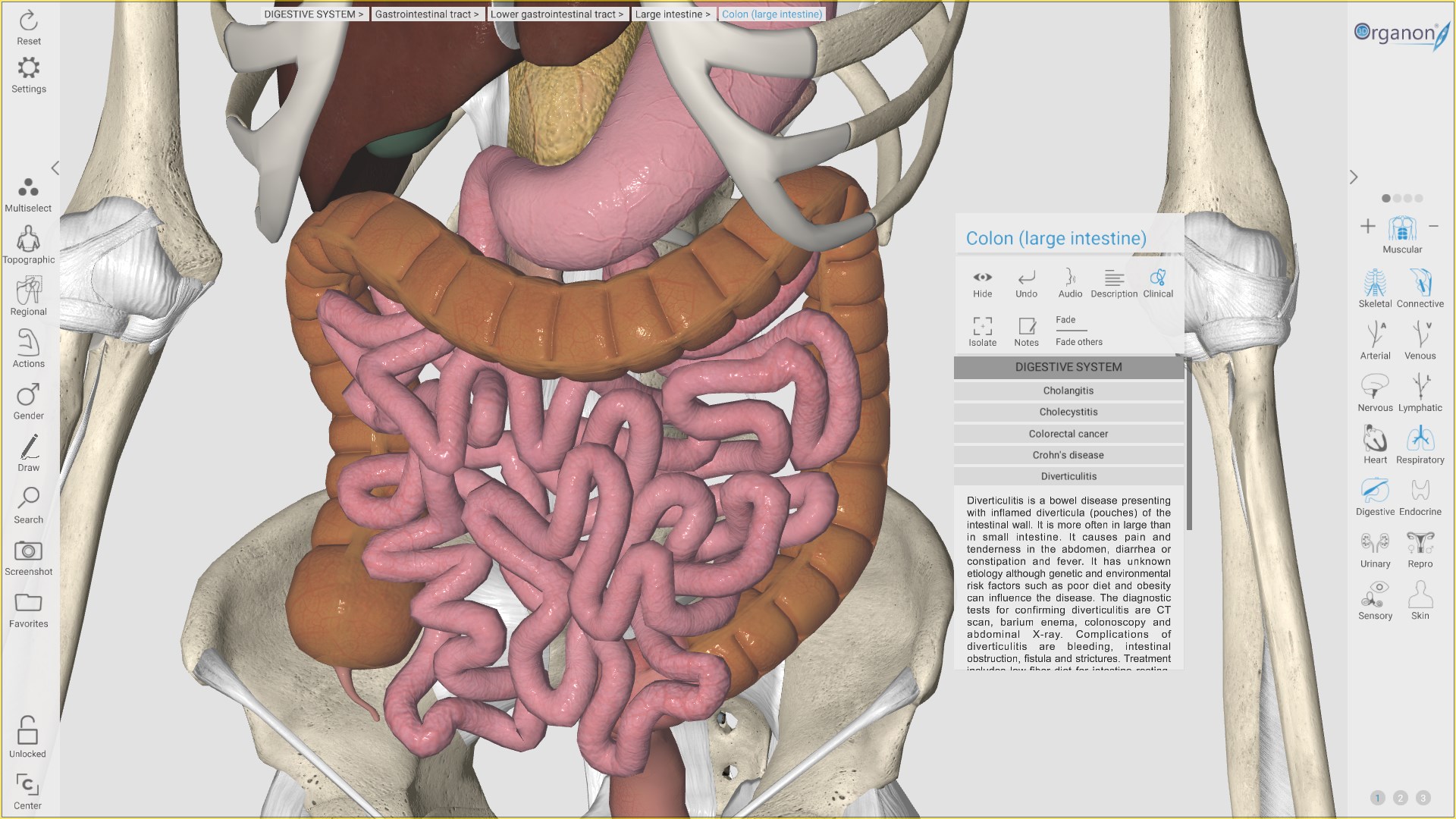The width and height of the screenshot is (1456, 819).
Task: Click the Multiselect tool icon
Action: click(x=28, y=188)
